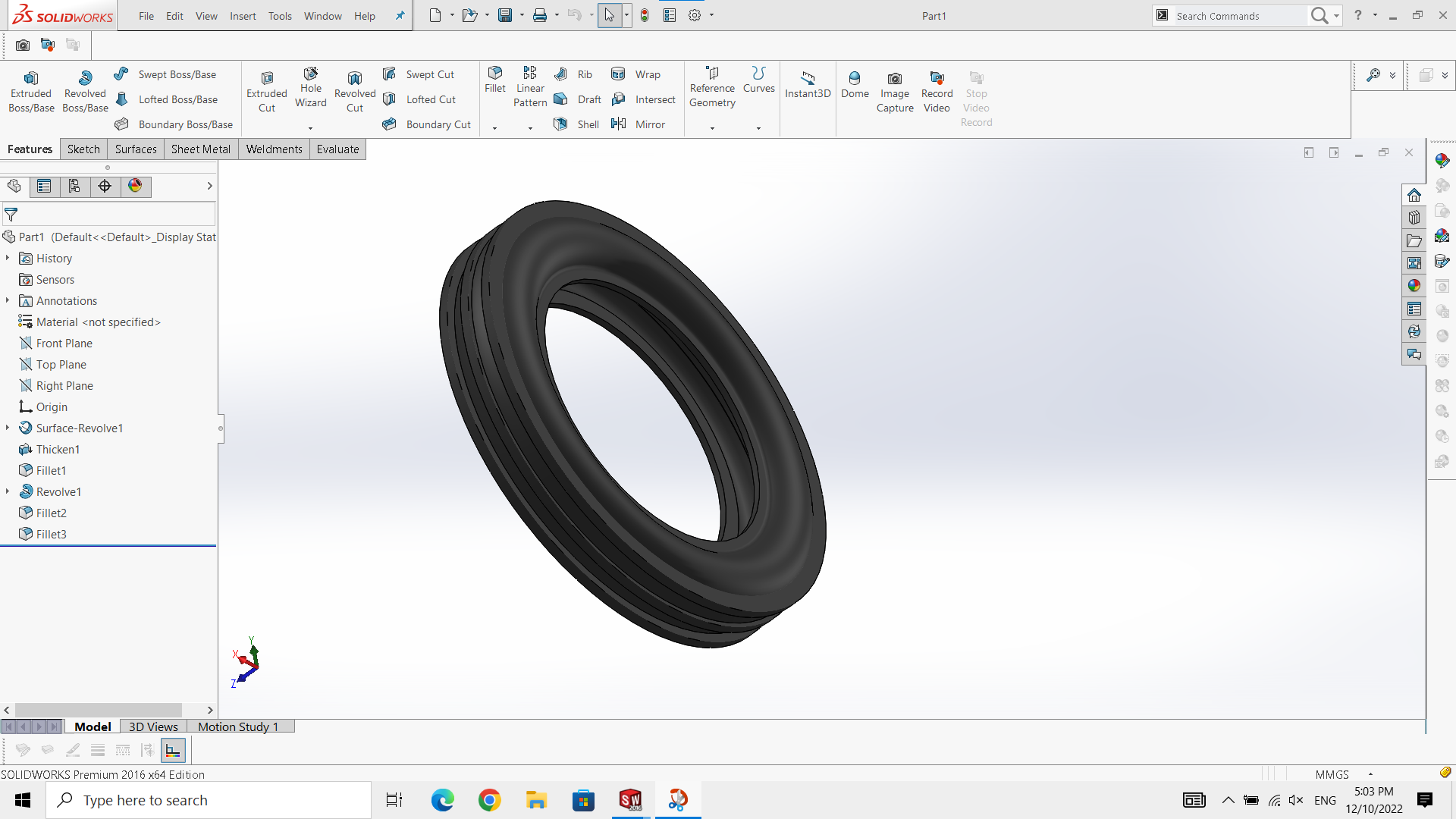The width and height of the screenshot is (1456, 819).
Task: Choose the Boundary Cut feature
Action: tap(427, 124)
